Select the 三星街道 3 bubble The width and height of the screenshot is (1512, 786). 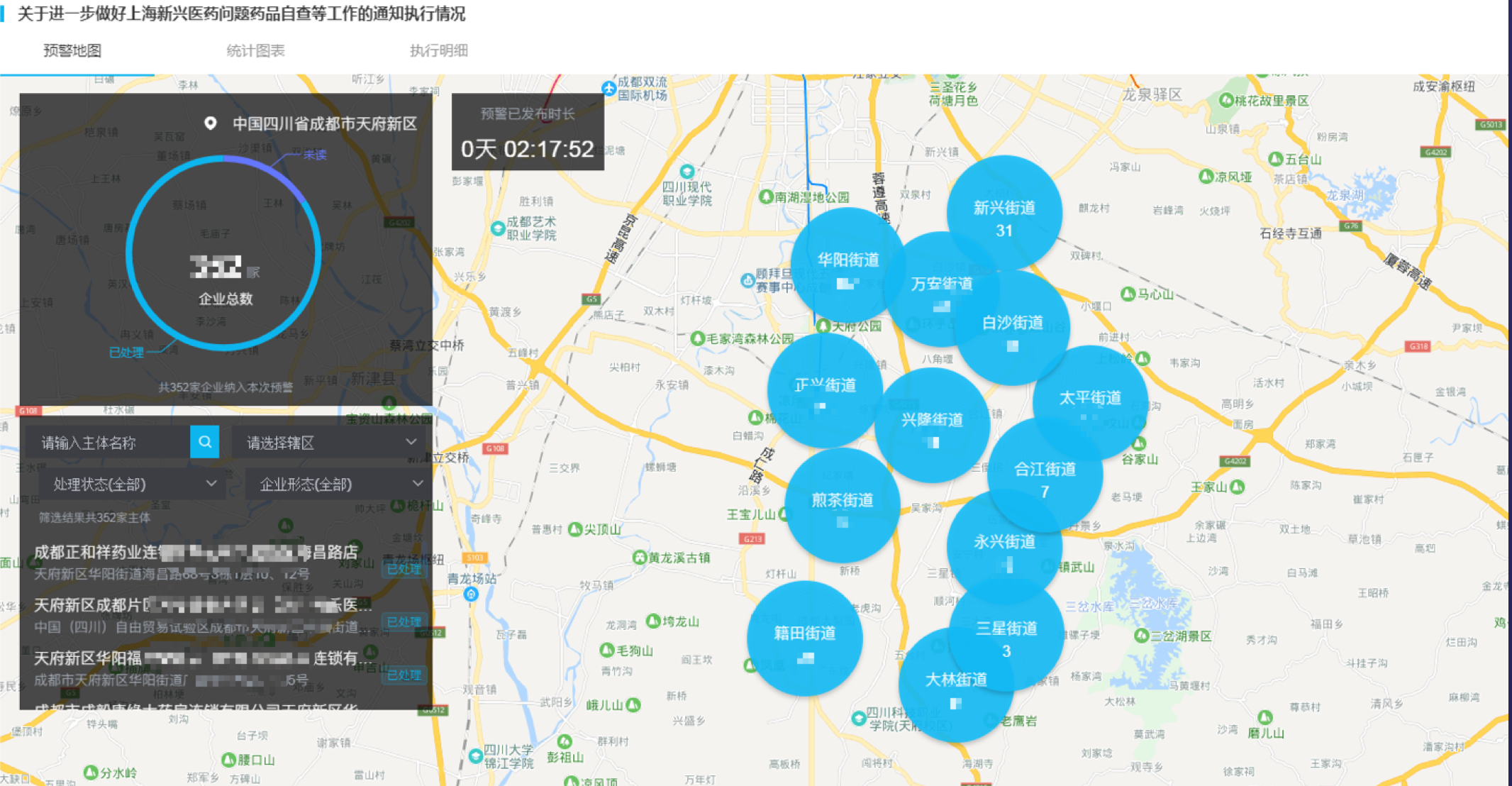click(1006, 633)
